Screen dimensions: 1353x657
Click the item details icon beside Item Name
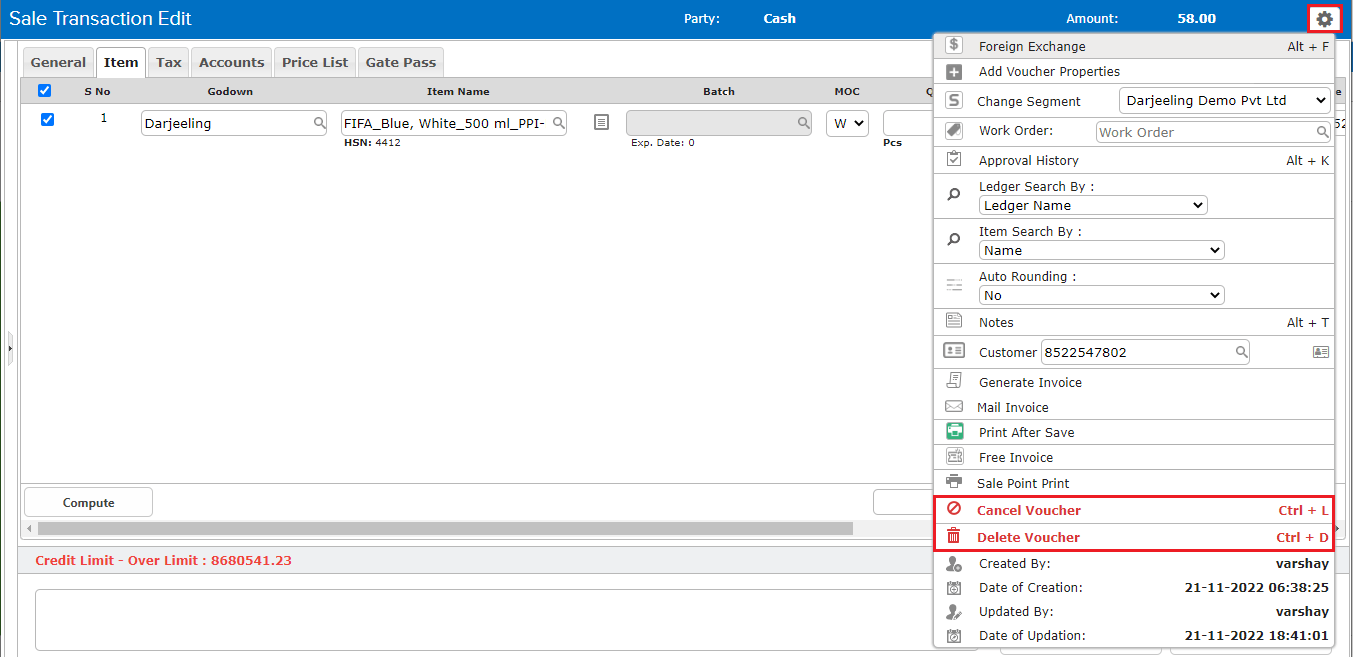click(601, 122)
